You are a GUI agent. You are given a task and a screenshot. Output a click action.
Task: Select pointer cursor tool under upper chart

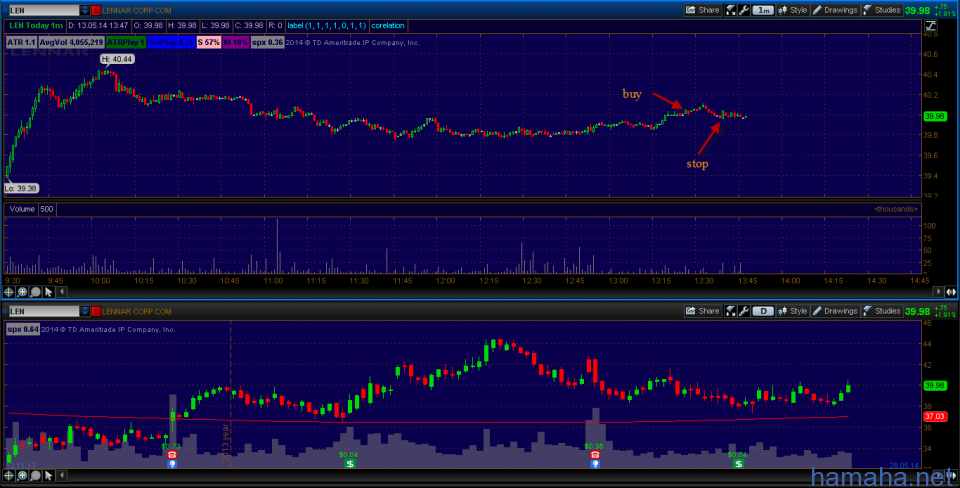(x=48, y=292)
